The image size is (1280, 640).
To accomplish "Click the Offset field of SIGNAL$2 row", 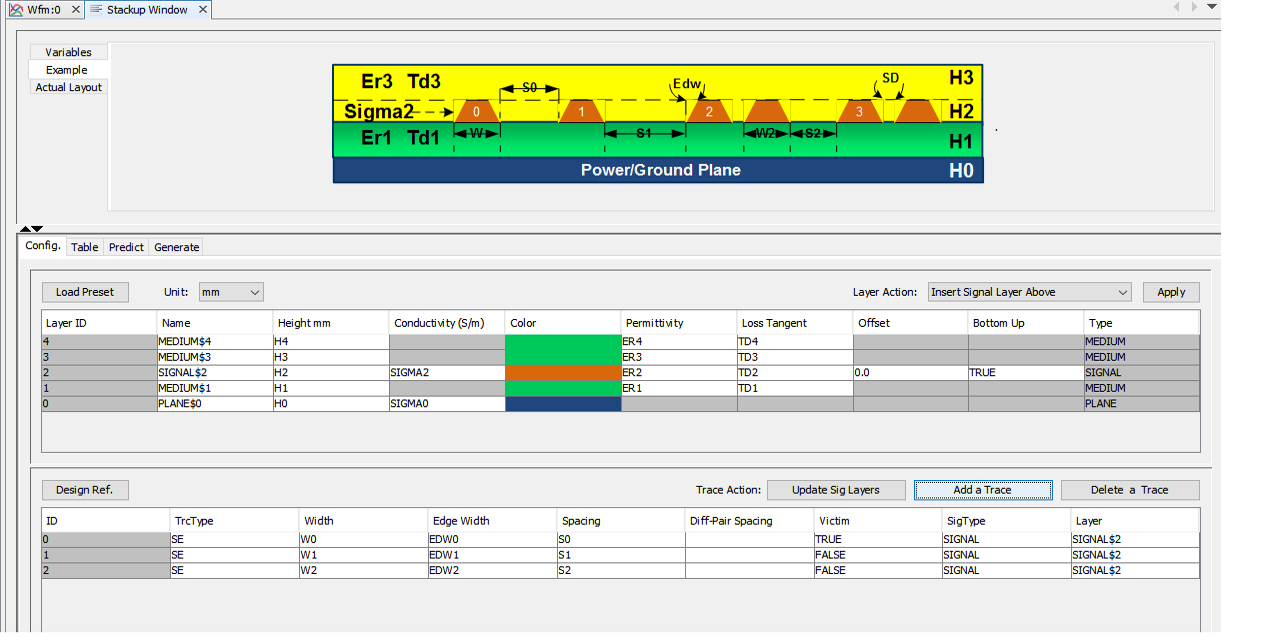I will 909,372.
